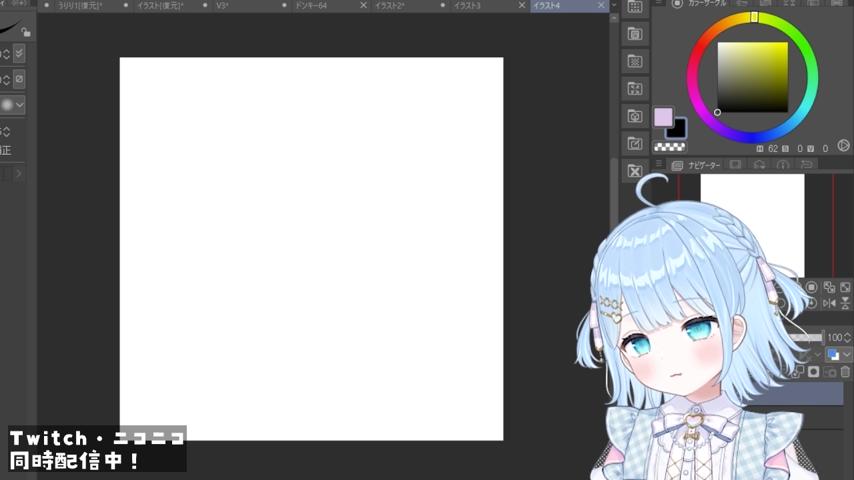Click the opacity 100 value stepper arrows

pos(847,338)
